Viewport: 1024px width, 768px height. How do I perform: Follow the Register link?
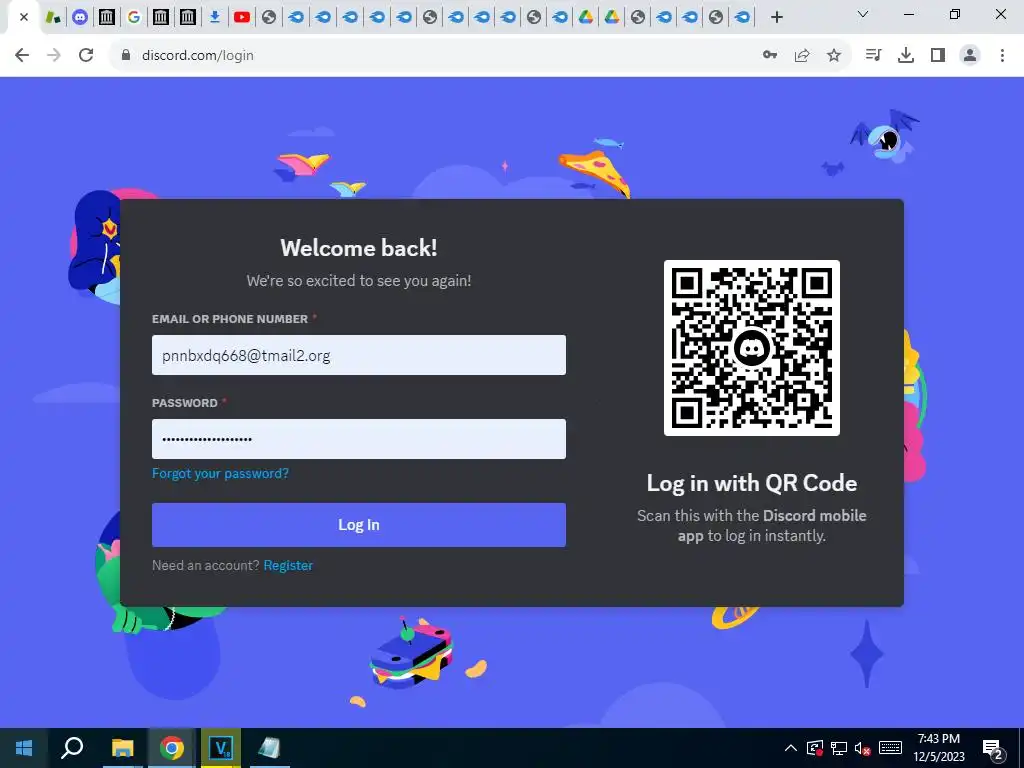(288, 565)
